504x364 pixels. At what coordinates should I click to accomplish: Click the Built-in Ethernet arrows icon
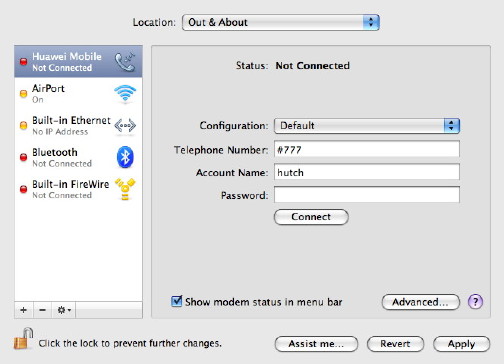(x=125, y=126)
